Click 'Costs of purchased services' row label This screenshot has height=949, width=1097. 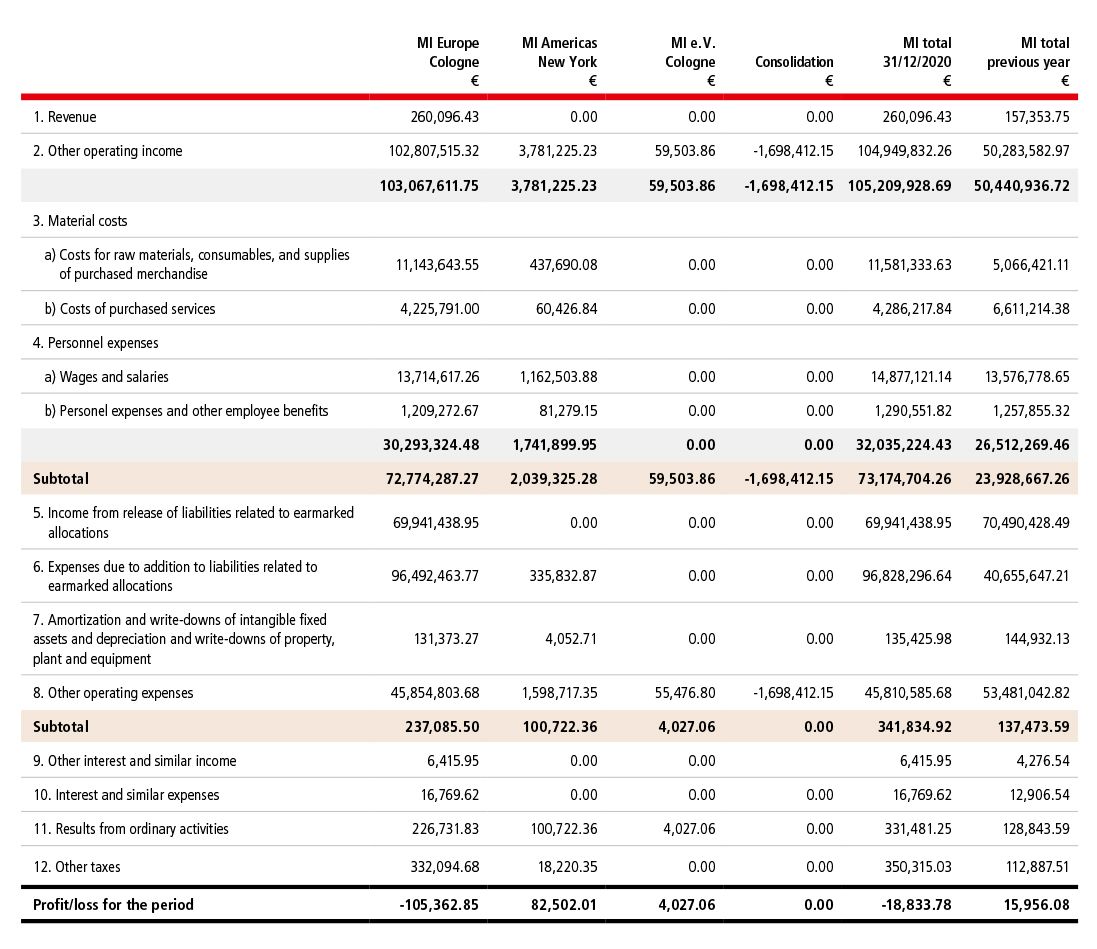(x=130, y=309)
